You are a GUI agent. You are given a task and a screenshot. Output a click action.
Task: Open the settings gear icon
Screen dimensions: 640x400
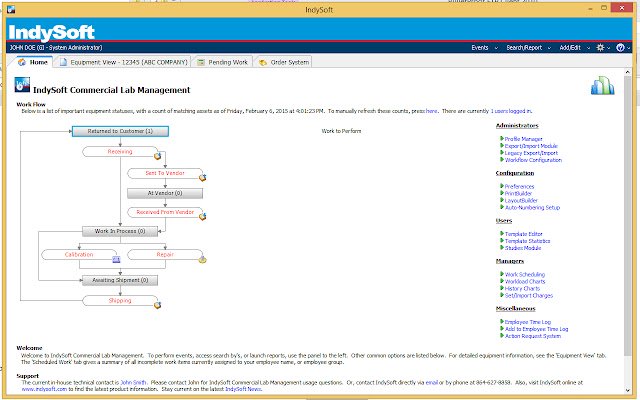coord(600,47)
